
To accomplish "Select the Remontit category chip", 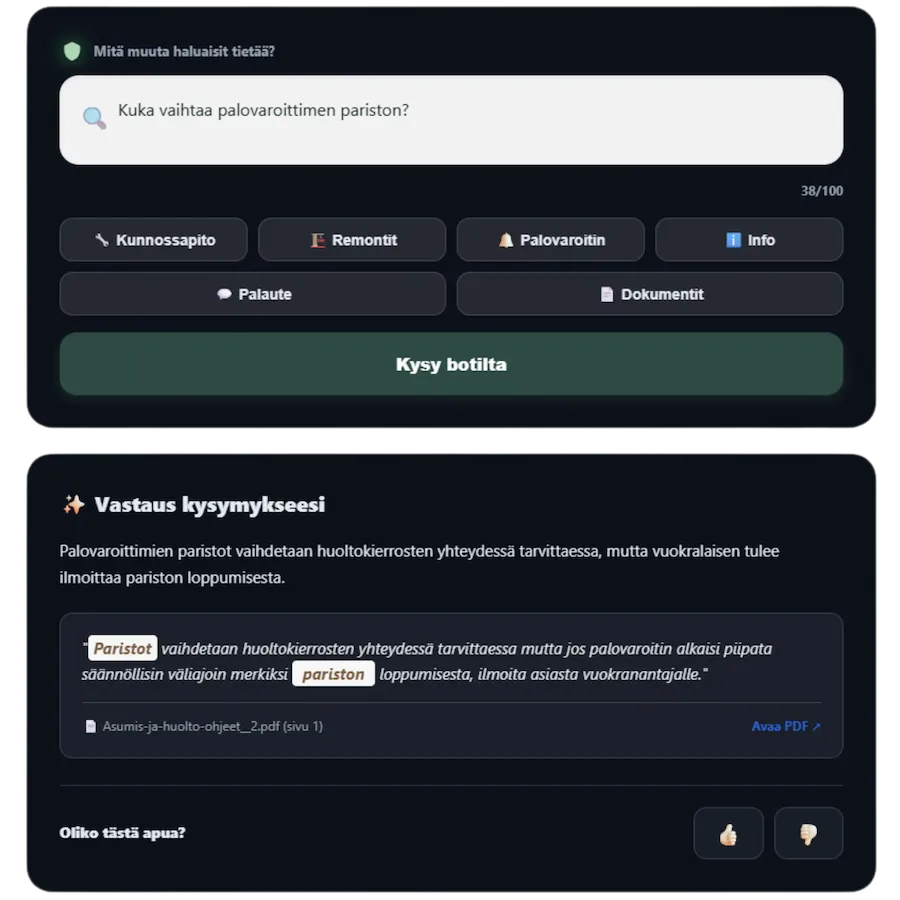I will 352,240.
